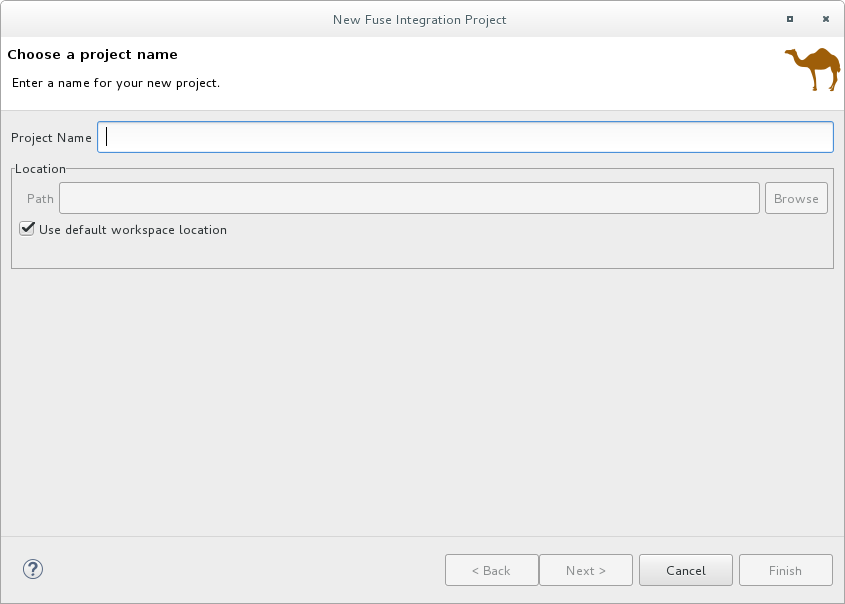
Task: Click the Project Name label
Action: point(51,138)
